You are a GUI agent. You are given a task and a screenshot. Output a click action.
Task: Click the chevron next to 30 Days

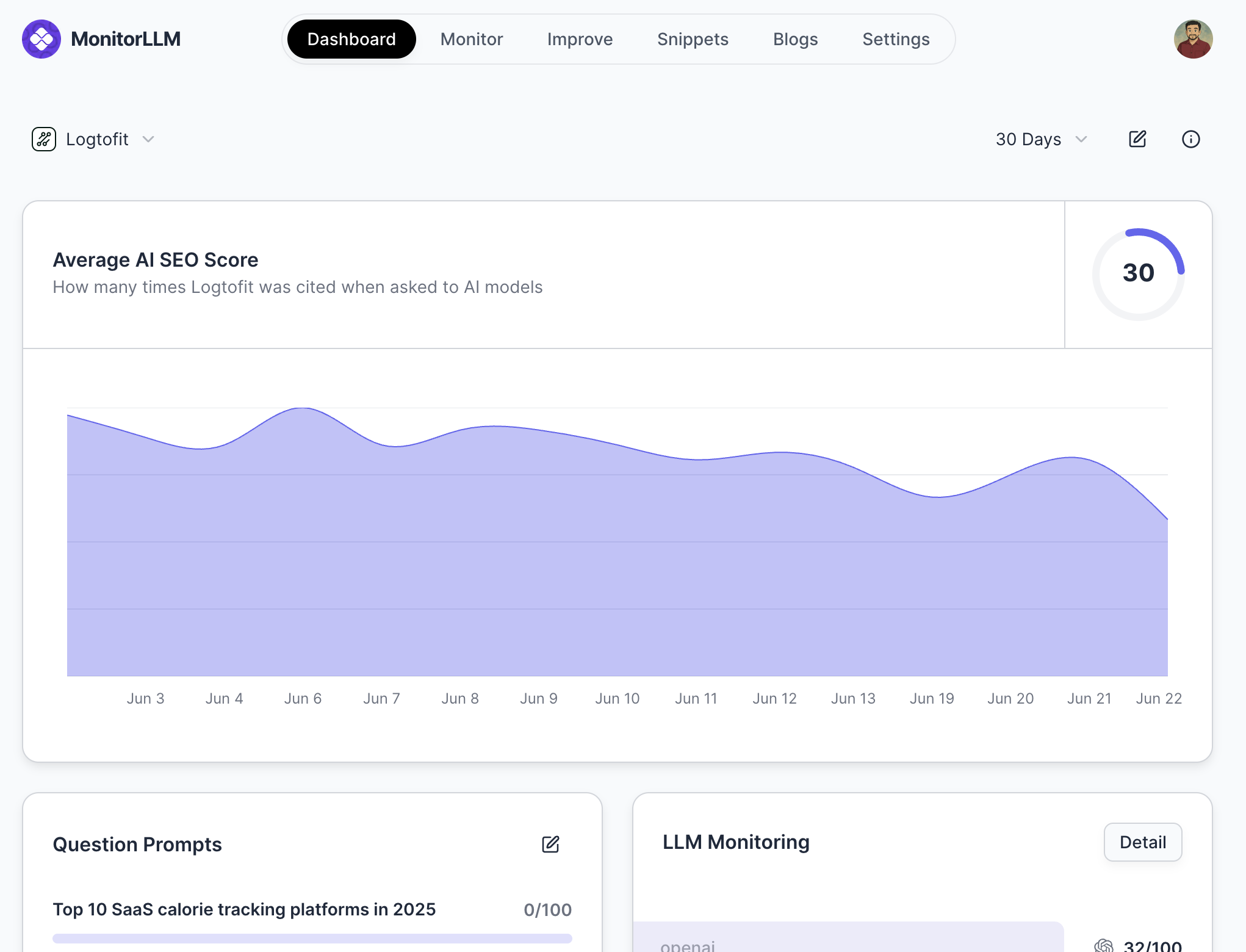tap(1081, 139)
